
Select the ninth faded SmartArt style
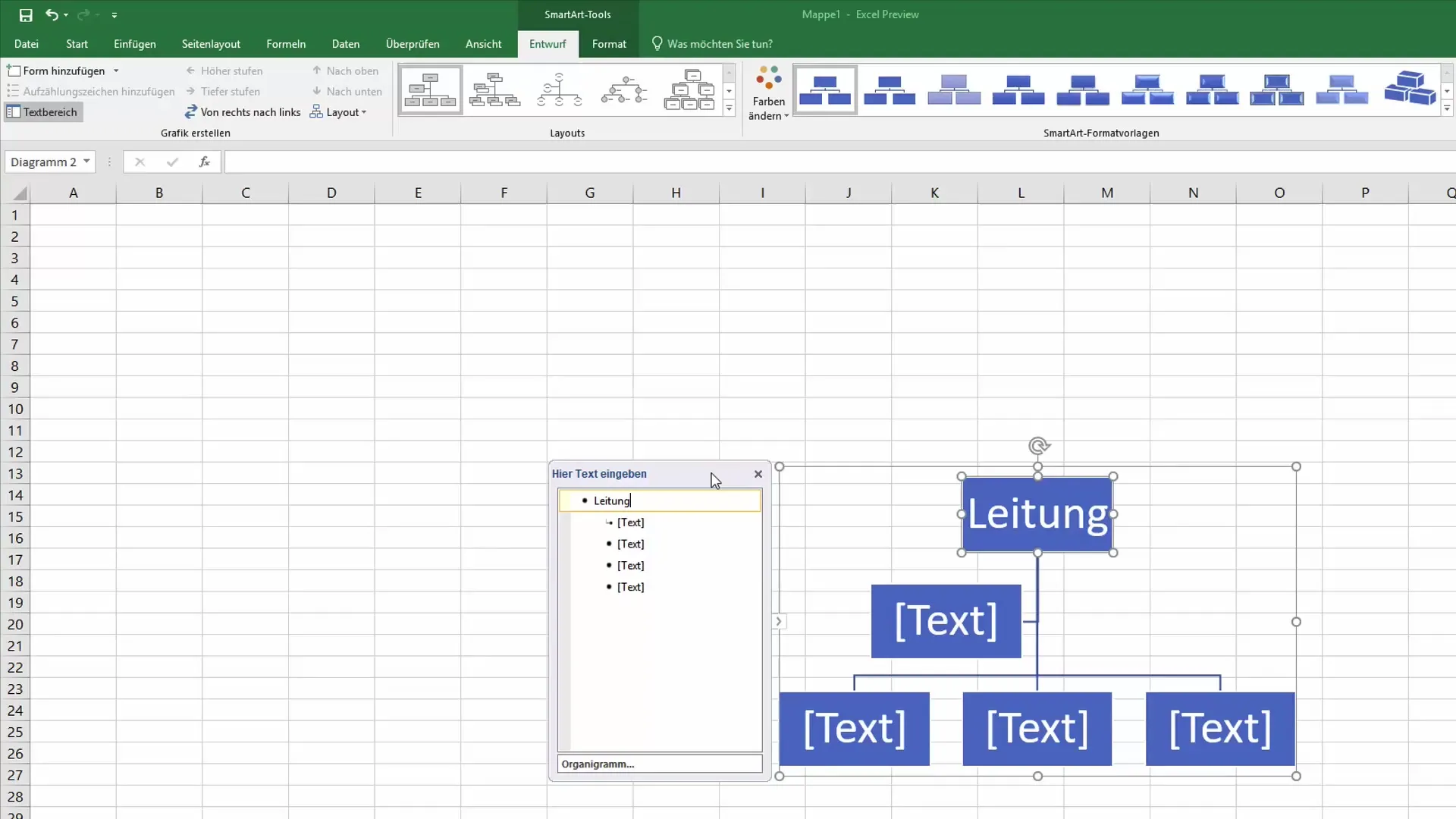[x=1341, y=90]
